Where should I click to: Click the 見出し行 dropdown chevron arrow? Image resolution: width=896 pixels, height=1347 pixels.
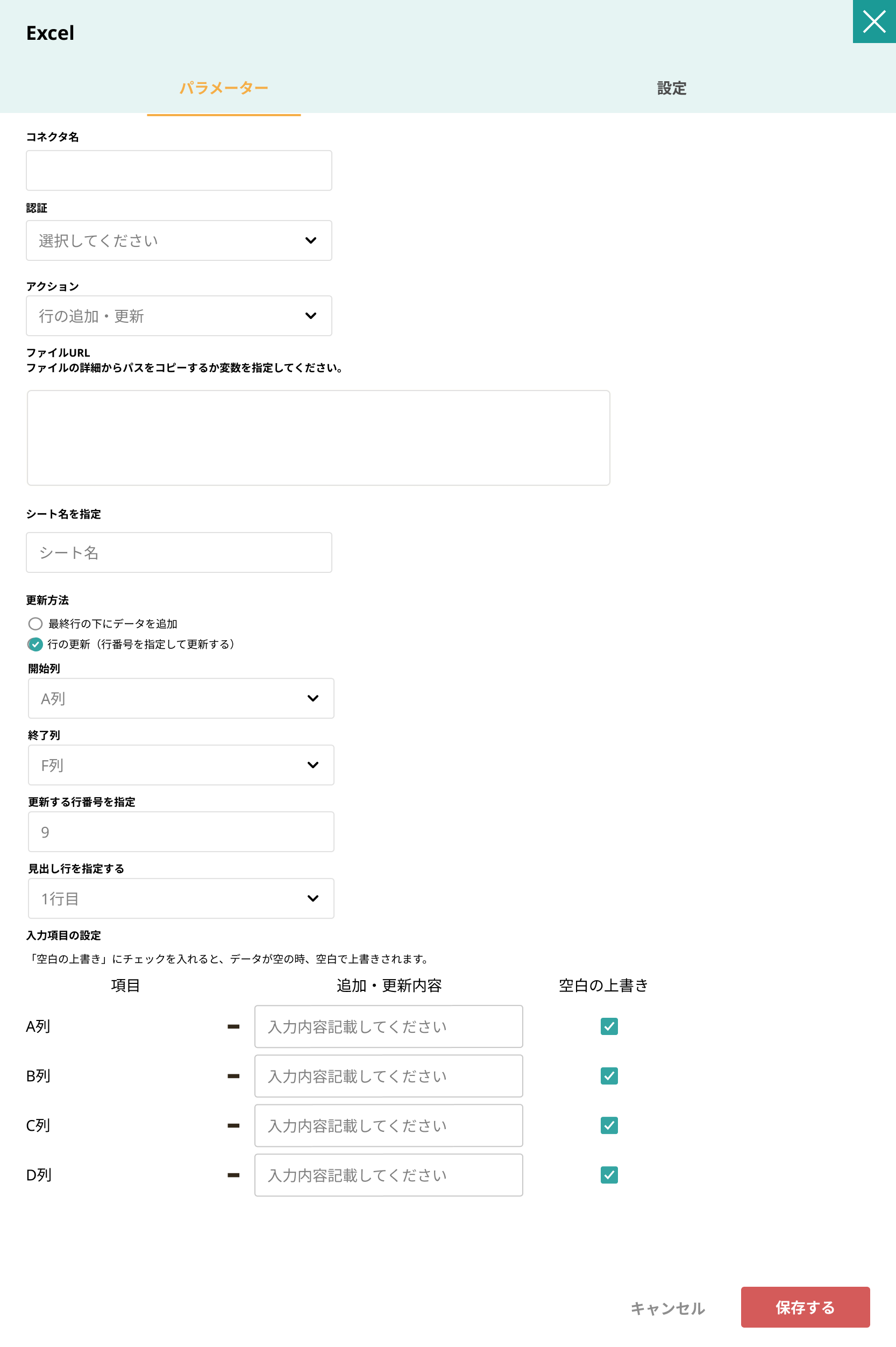[x=313, y=899]
